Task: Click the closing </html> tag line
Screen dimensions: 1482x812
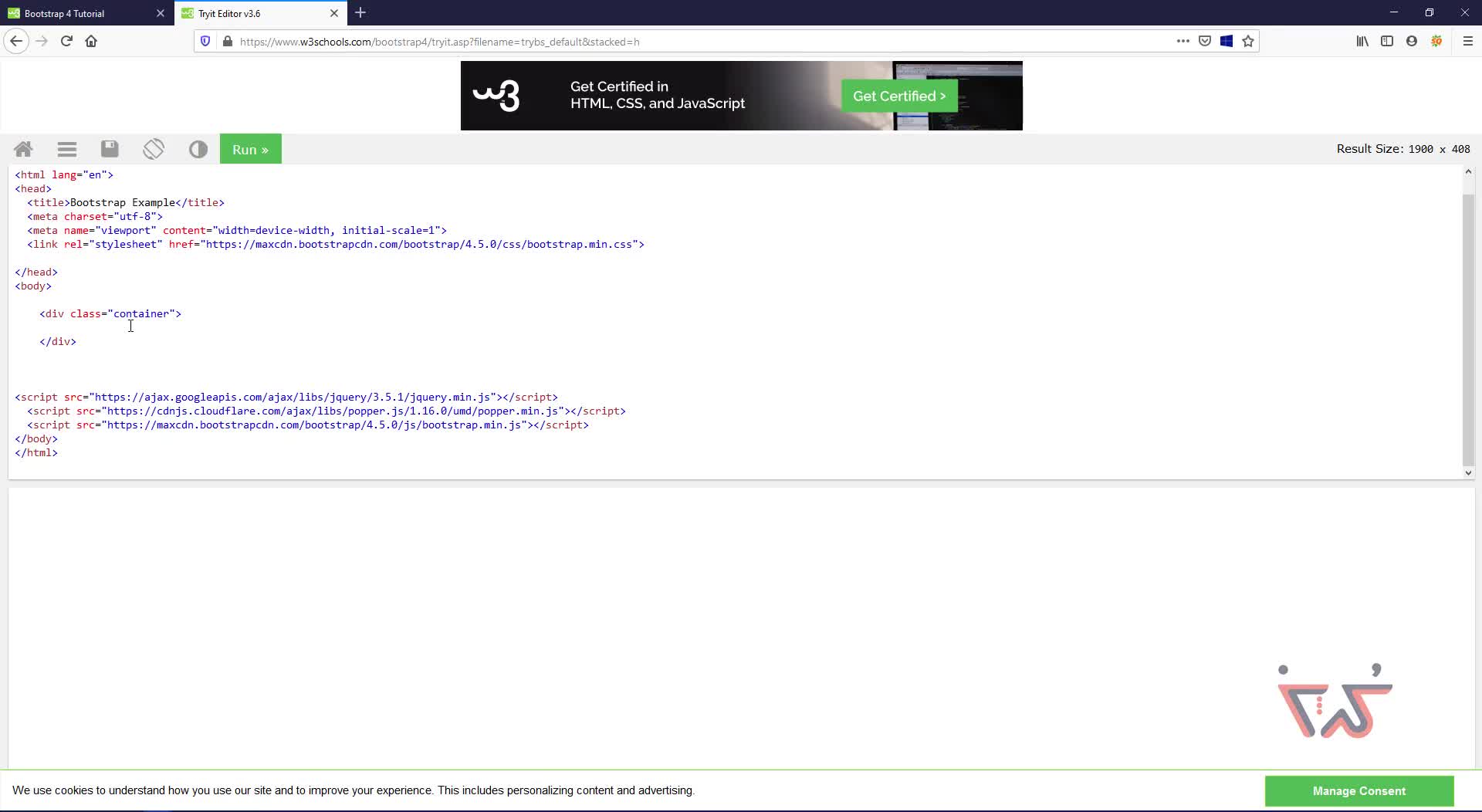Action: 36,453
